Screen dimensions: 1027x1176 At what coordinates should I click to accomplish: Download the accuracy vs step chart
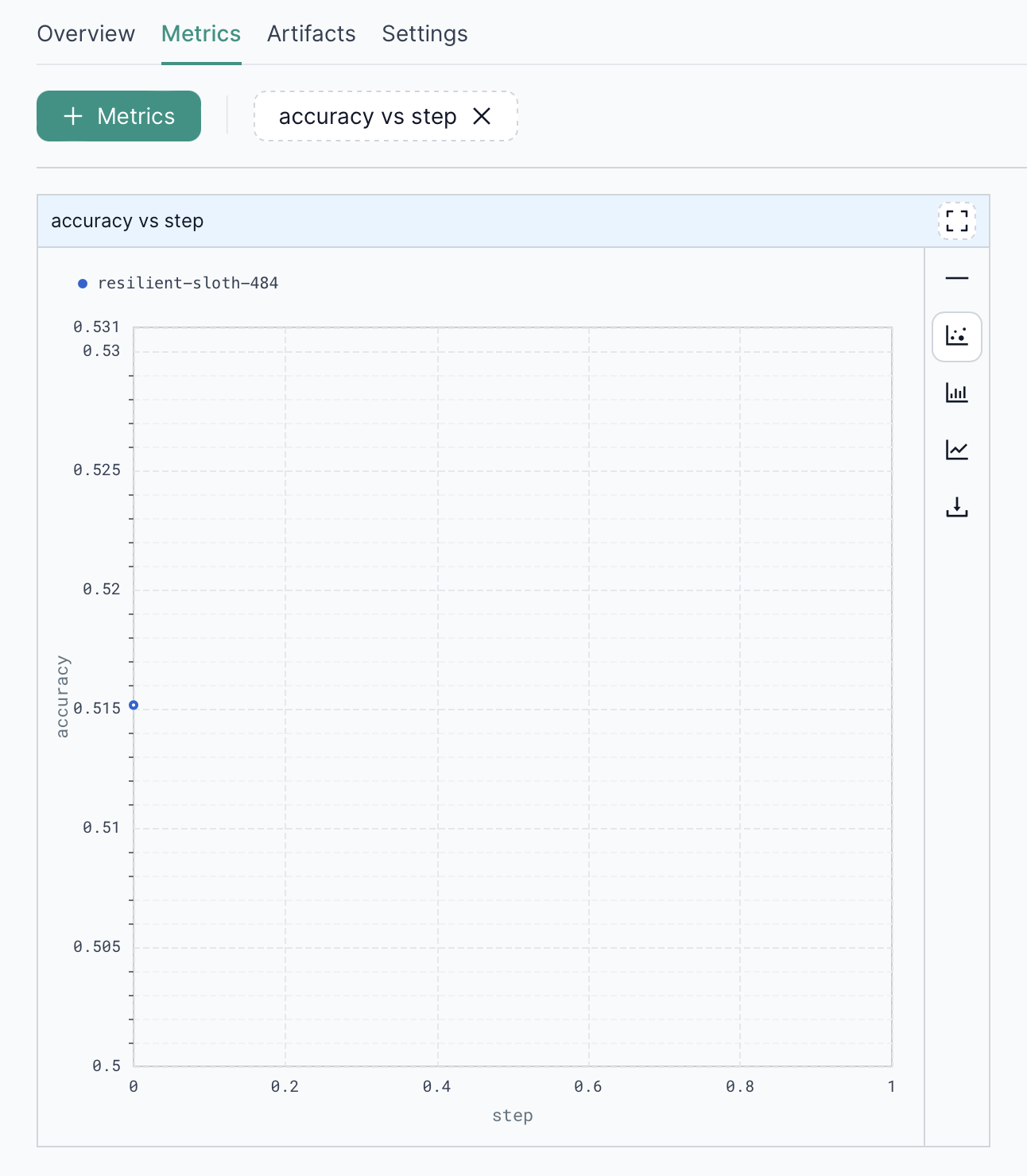pos(956,507)
